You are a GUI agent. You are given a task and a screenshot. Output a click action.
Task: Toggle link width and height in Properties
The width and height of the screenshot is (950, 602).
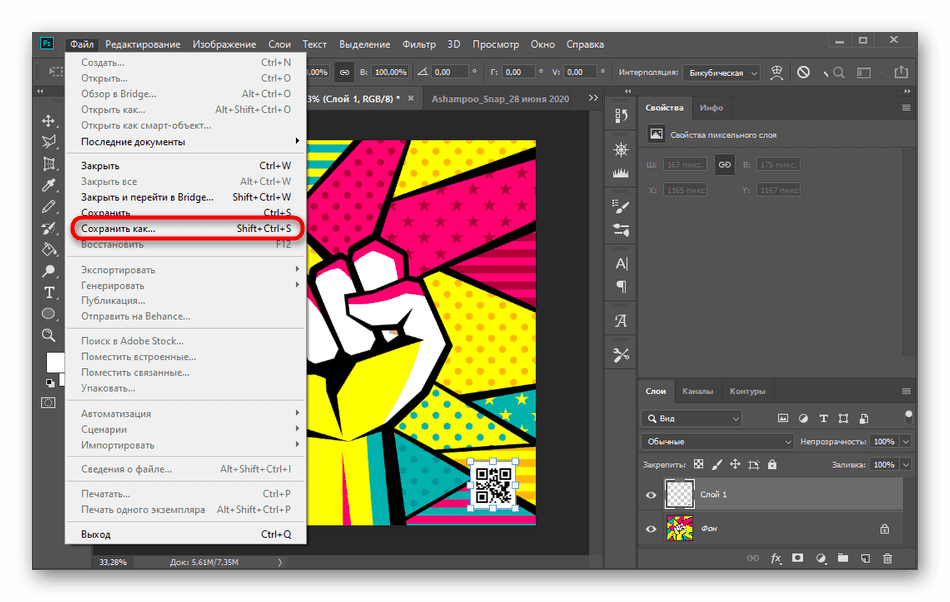[725, 165]
